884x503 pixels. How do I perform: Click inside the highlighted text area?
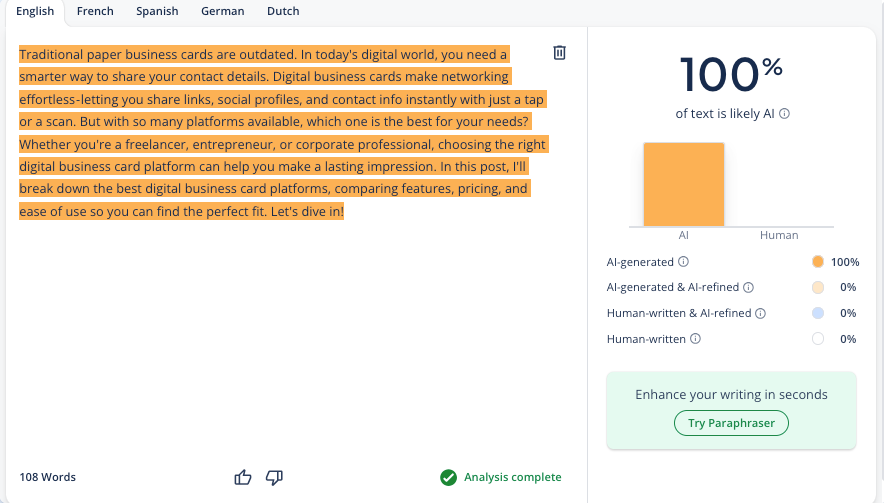pos(284,133)
